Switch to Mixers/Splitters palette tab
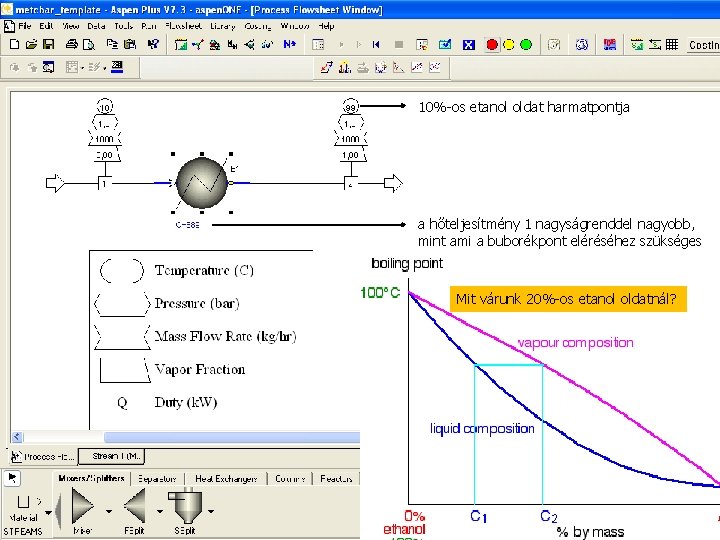Image resolution: width=720 pixels, height=540 pixels. click(x=91, y=478)
